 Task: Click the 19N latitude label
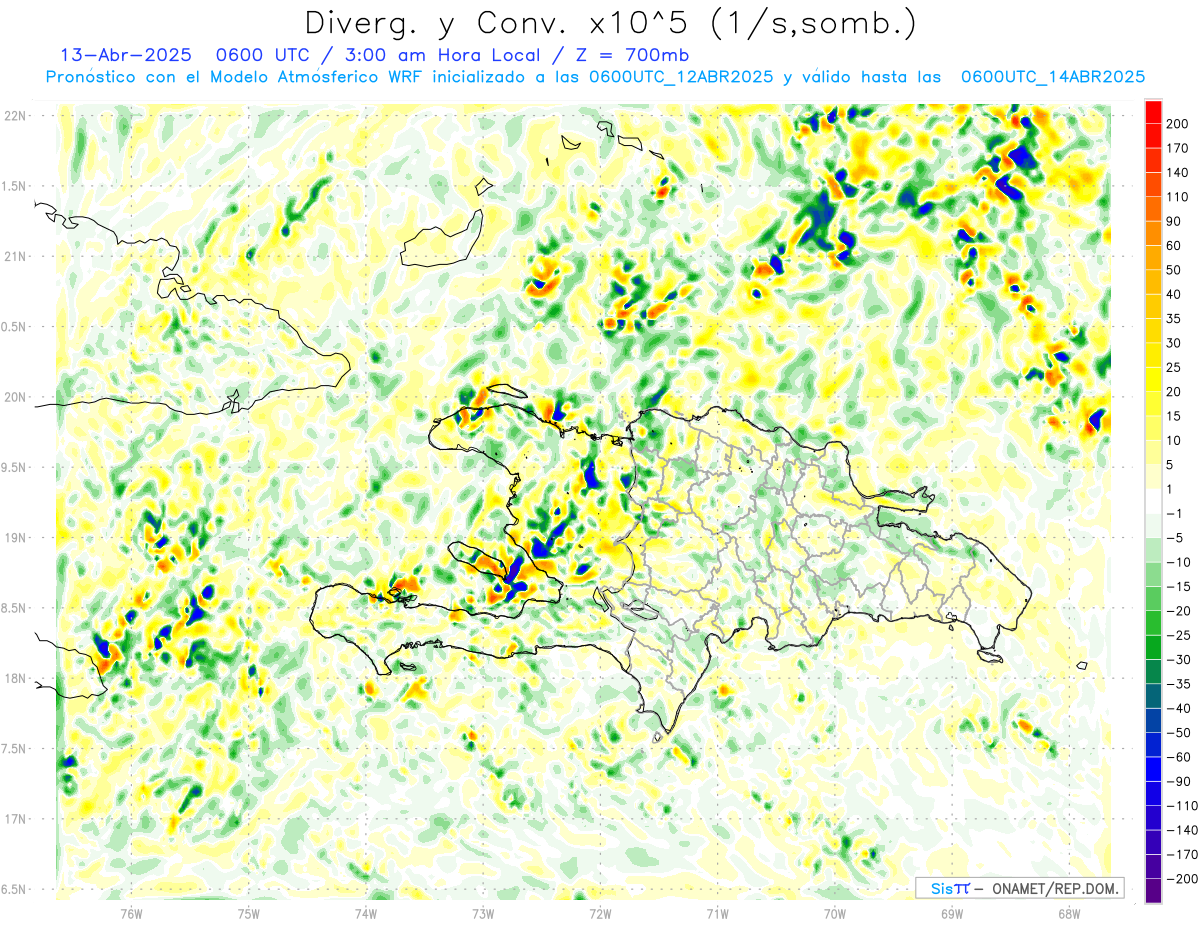tap(15, 537)
